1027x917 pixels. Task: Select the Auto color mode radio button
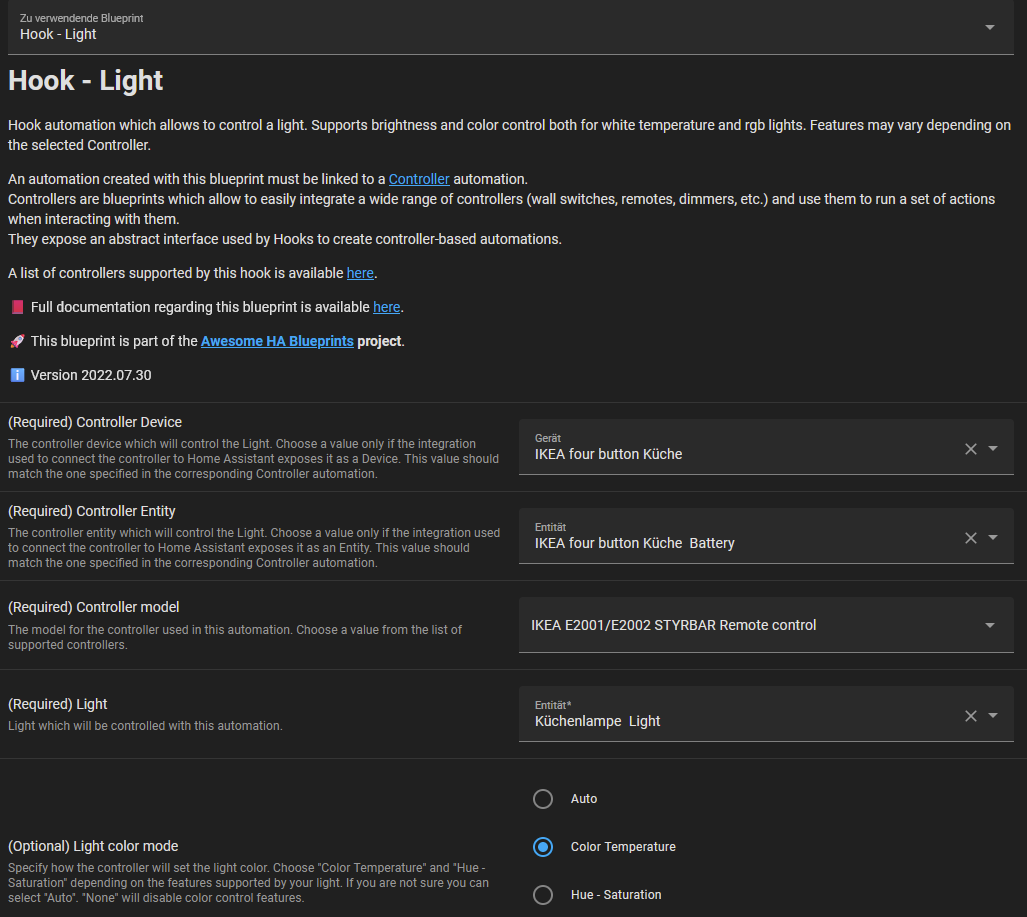[543, 799]
